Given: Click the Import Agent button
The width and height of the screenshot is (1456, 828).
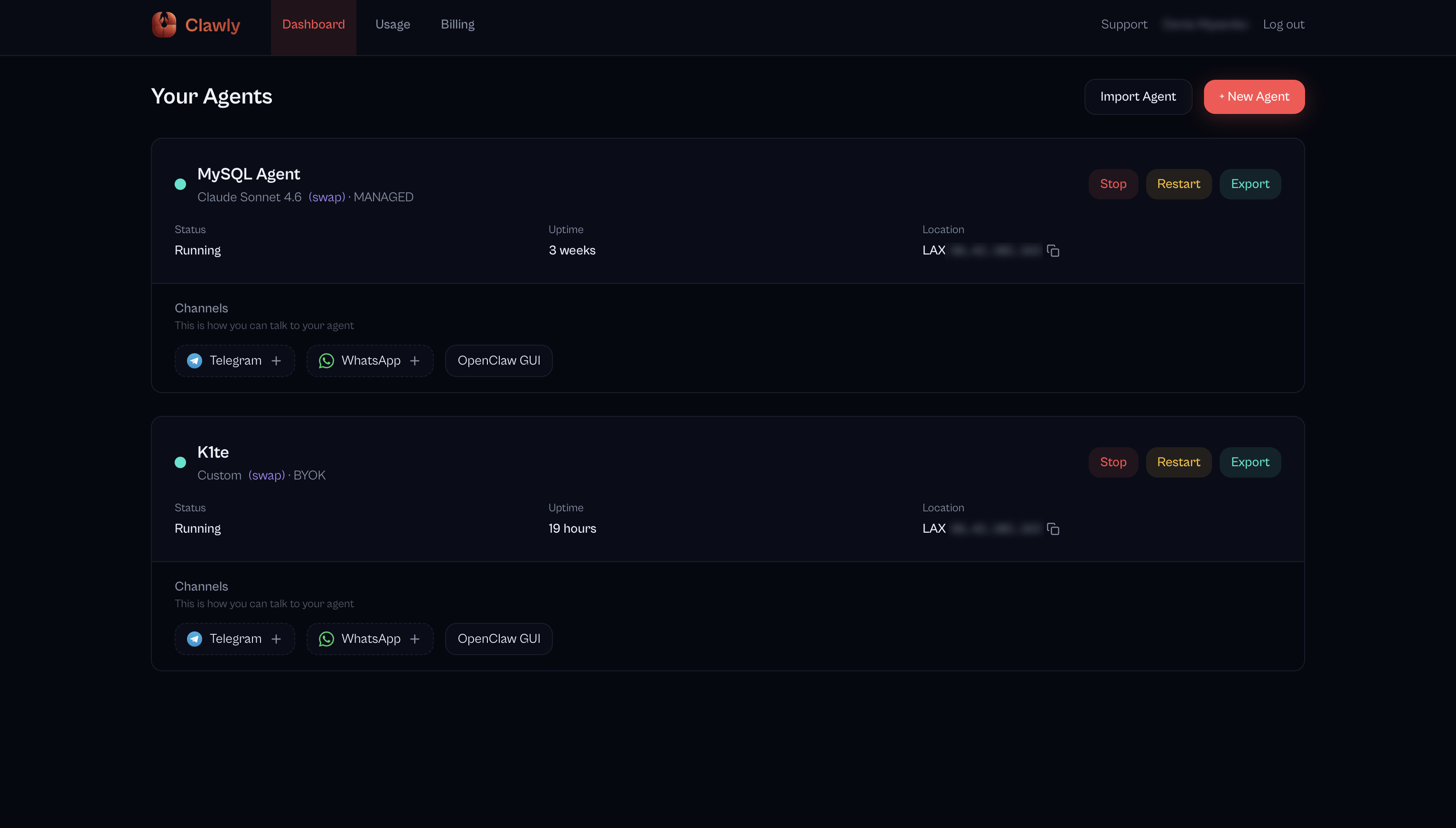Looking at the screenshot, I should (x=1138, y=97).
